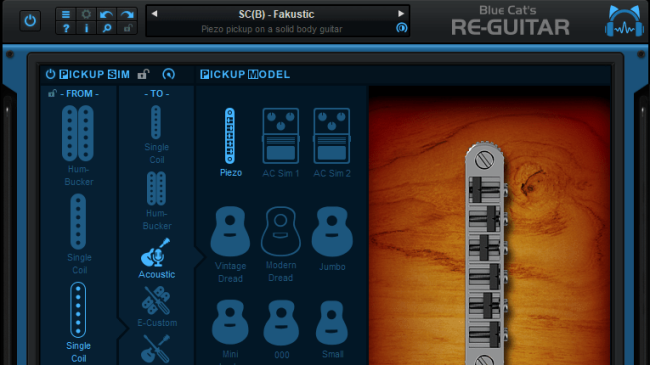Toggle the main plugin power button
The width and height of the screenshot is (650, 365).
click(x=30, y=20)
